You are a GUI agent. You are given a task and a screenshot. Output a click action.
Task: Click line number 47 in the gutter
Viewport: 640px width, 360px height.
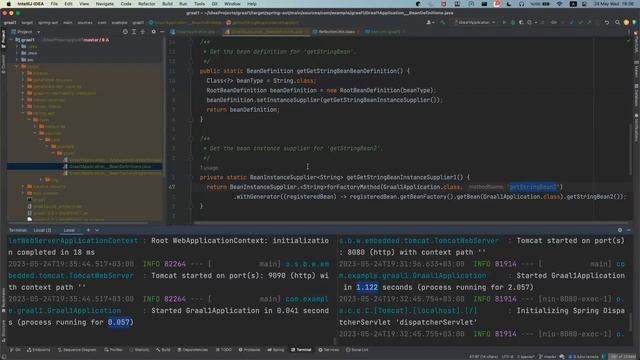pos(171,187)
